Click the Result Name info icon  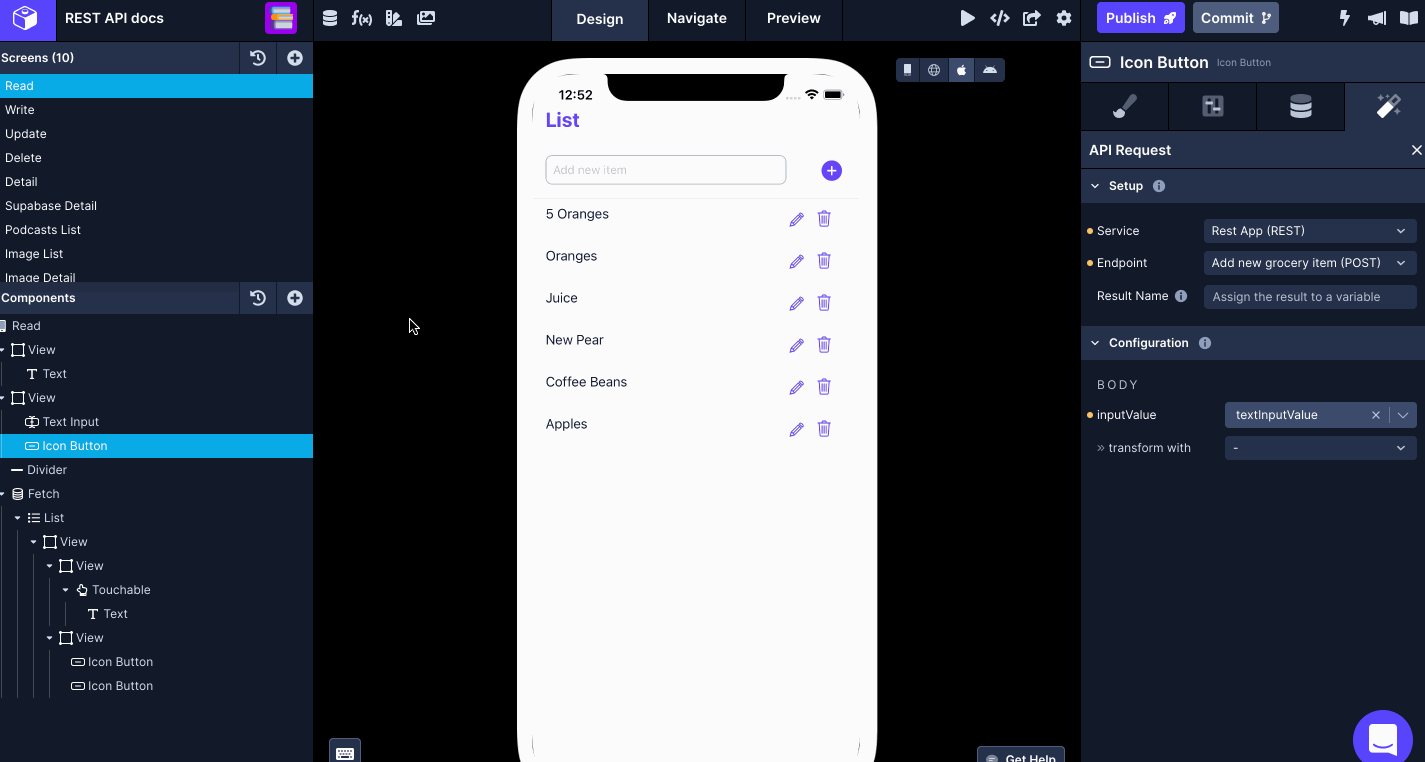click(1181, 296)
